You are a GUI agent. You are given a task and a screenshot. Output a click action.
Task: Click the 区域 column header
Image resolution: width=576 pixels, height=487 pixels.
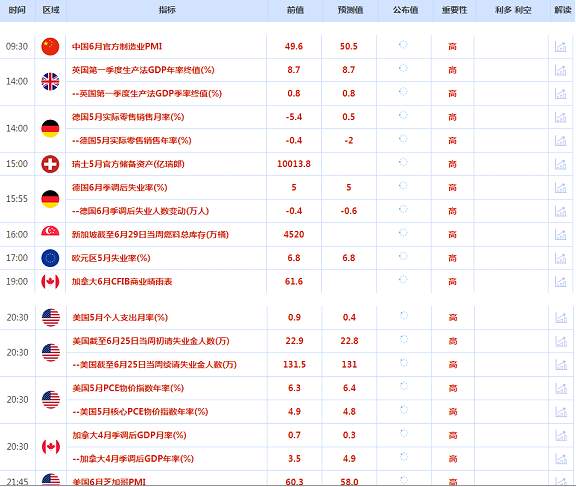coord(51,10)
